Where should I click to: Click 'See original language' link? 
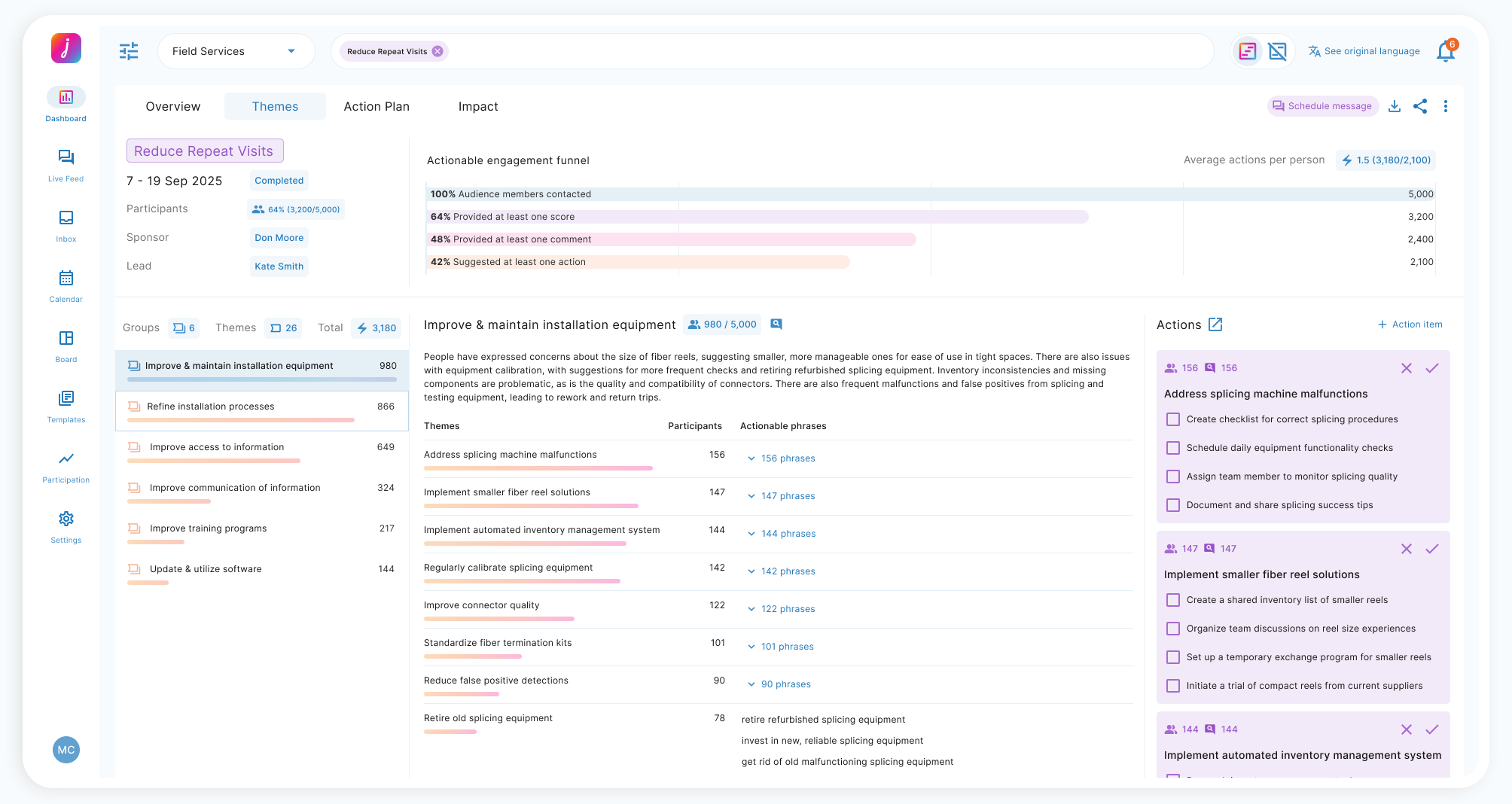[1364, 51]
